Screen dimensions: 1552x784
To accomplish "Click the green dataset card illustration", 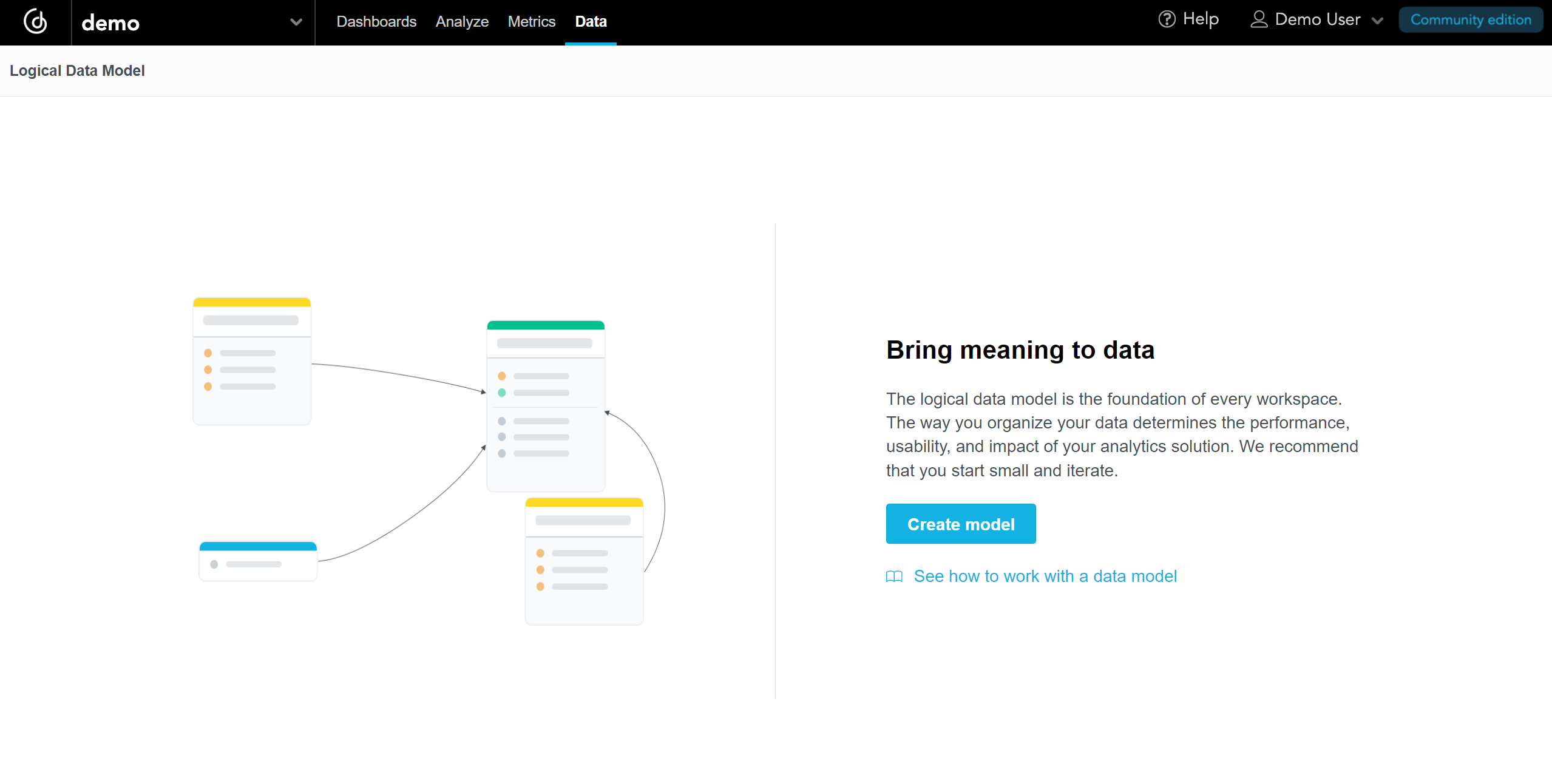I will 546,405.
